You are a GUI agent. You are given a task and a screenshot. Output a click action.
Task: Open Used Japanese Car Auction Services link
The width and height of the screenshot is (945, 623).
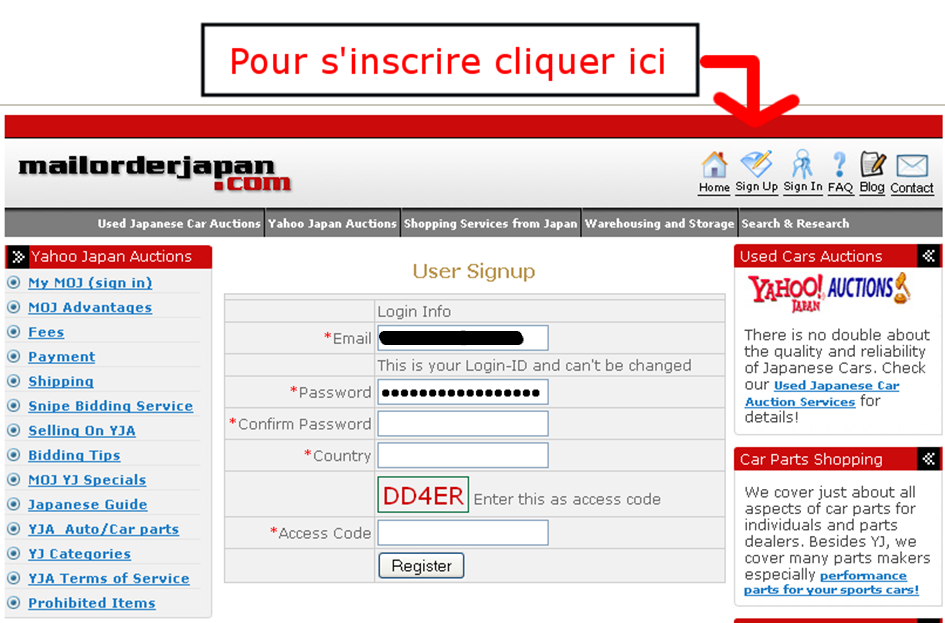point(822,393)
